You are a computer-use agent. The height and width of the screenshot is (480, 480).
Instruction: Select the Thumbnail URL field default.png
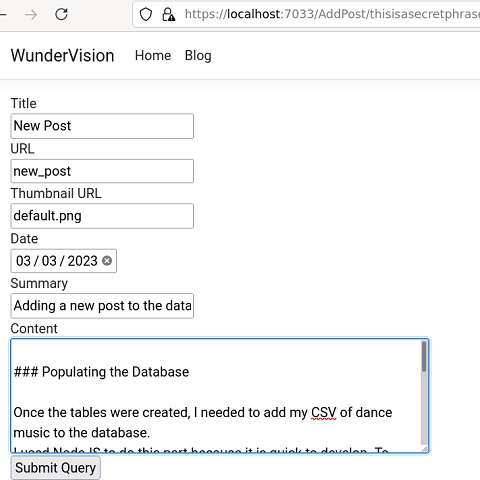coord(102,216)
